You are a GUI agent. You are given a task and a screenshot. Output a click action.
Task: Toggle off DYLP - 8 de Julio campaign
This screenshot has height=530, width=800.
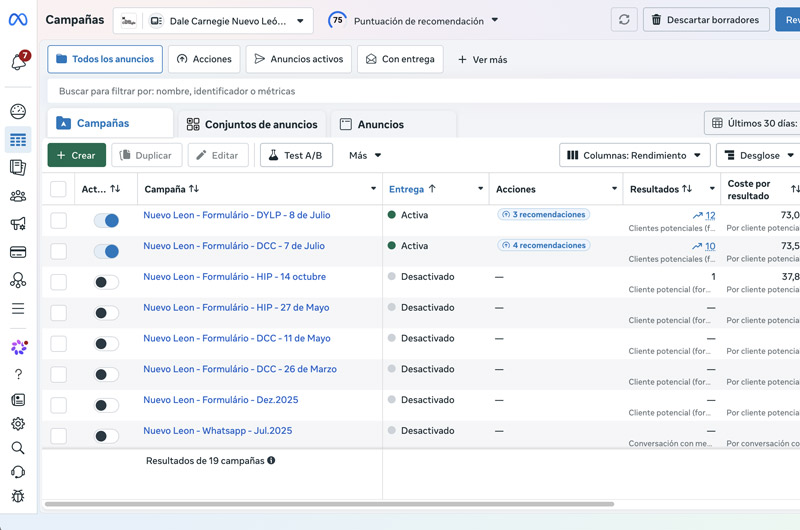(x=106, y=220)
